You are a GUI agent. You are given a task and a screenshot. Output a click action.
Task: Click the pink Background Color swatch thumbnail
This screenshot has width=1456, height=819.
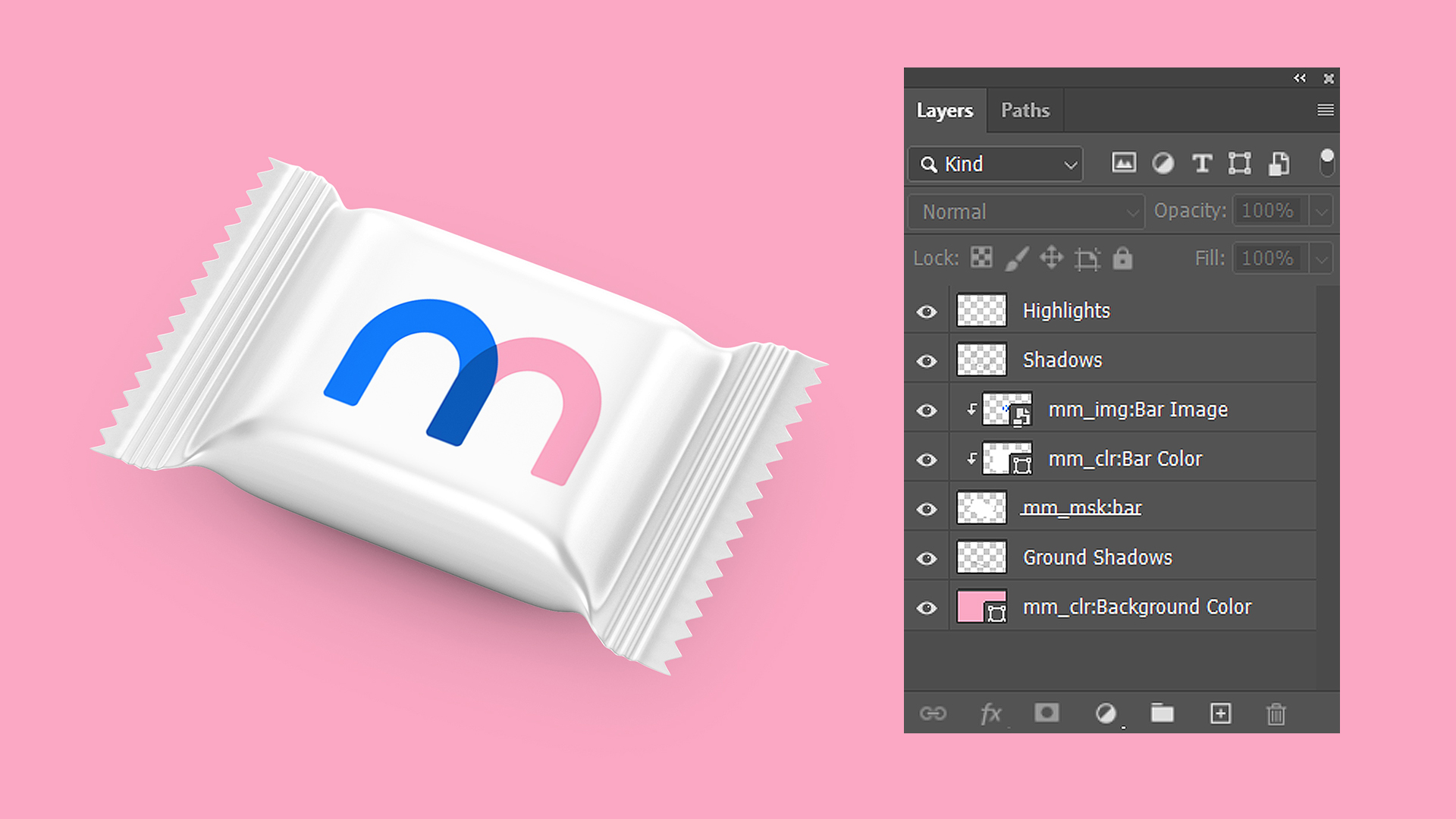click(981, 606)
